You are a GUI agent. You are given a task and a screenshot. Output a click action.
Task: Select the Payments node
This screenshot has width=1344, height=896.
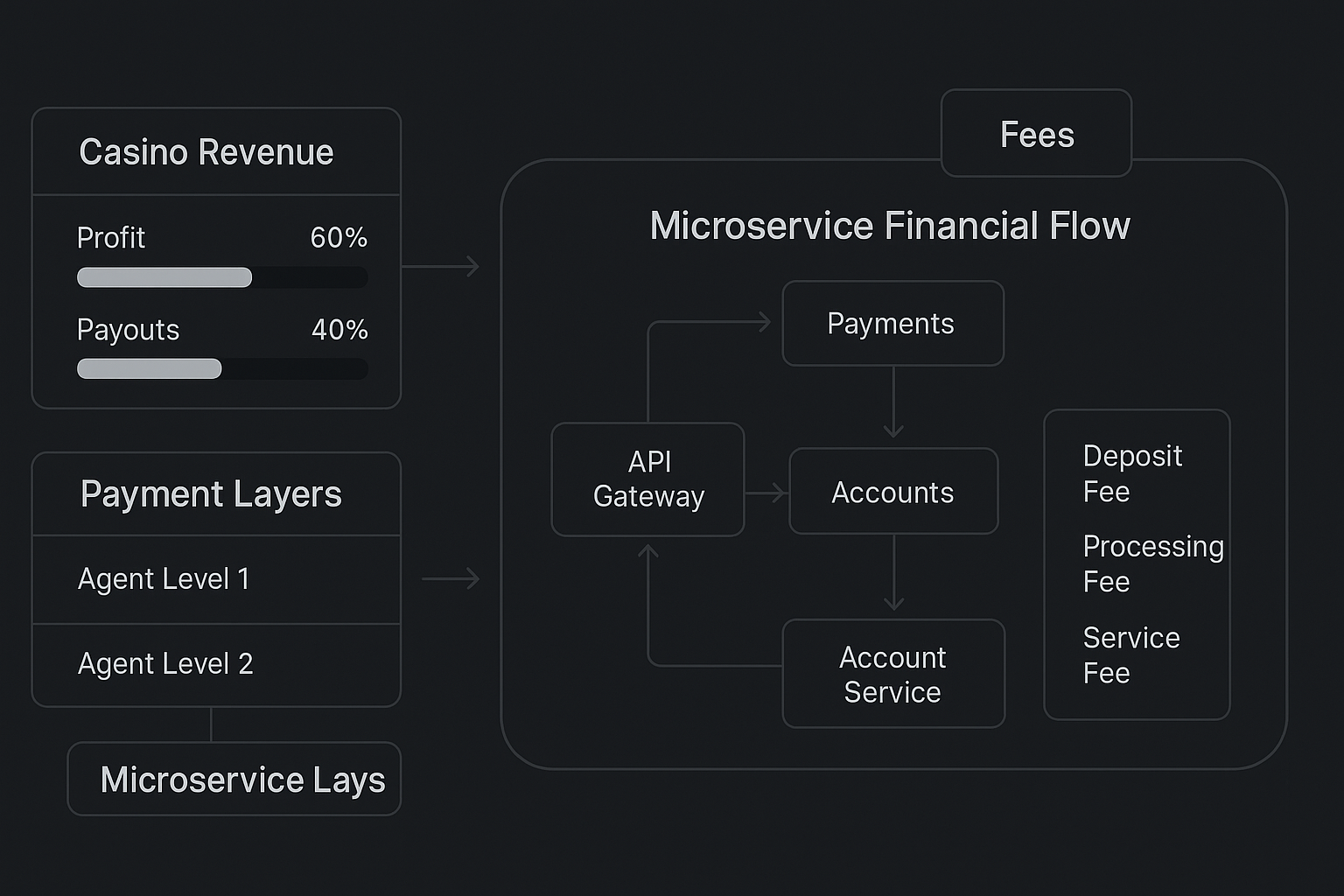(892, 324)
